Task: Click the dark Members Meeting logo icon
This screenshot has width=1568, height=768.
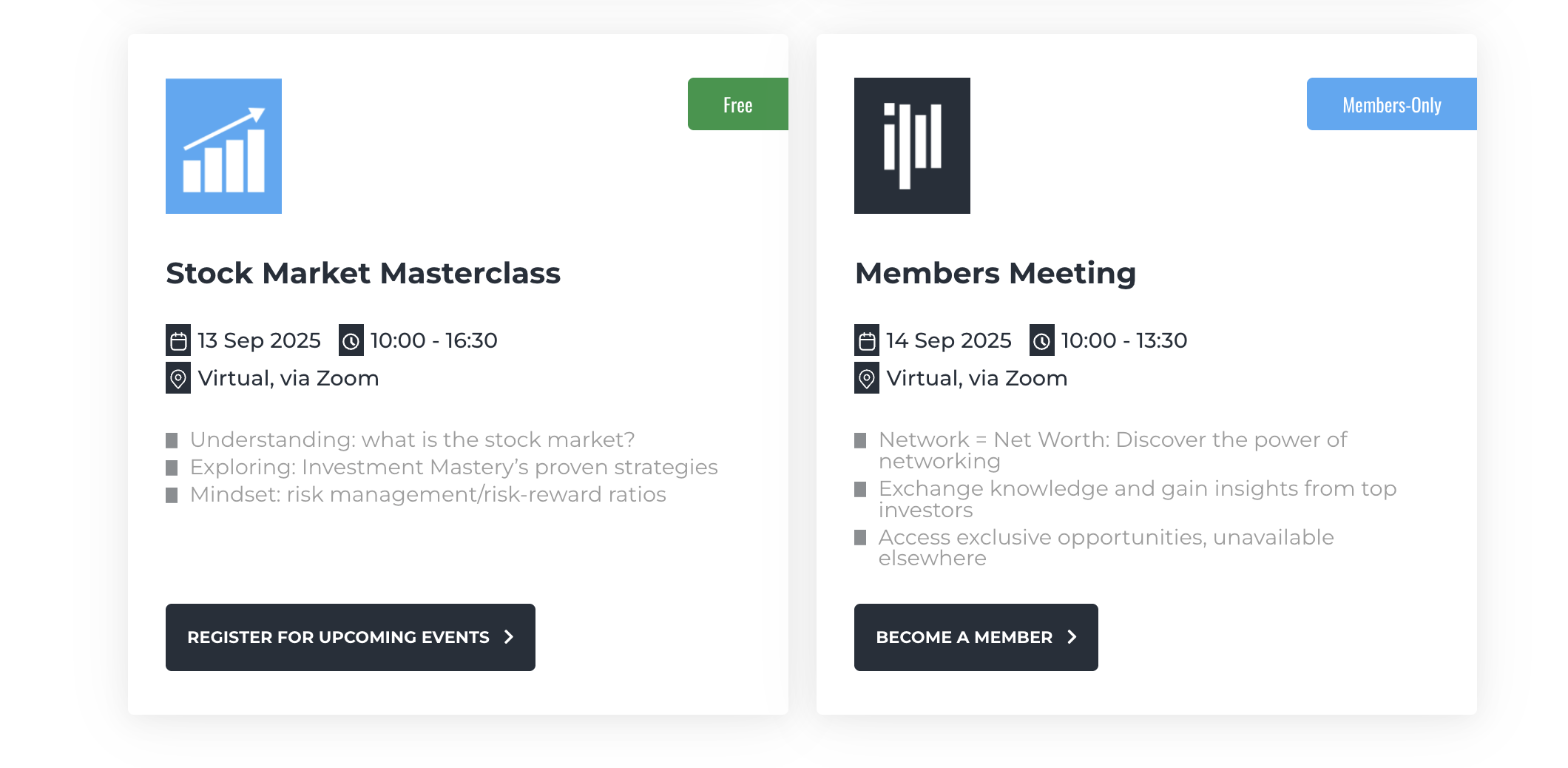Action: click(912, 146)
